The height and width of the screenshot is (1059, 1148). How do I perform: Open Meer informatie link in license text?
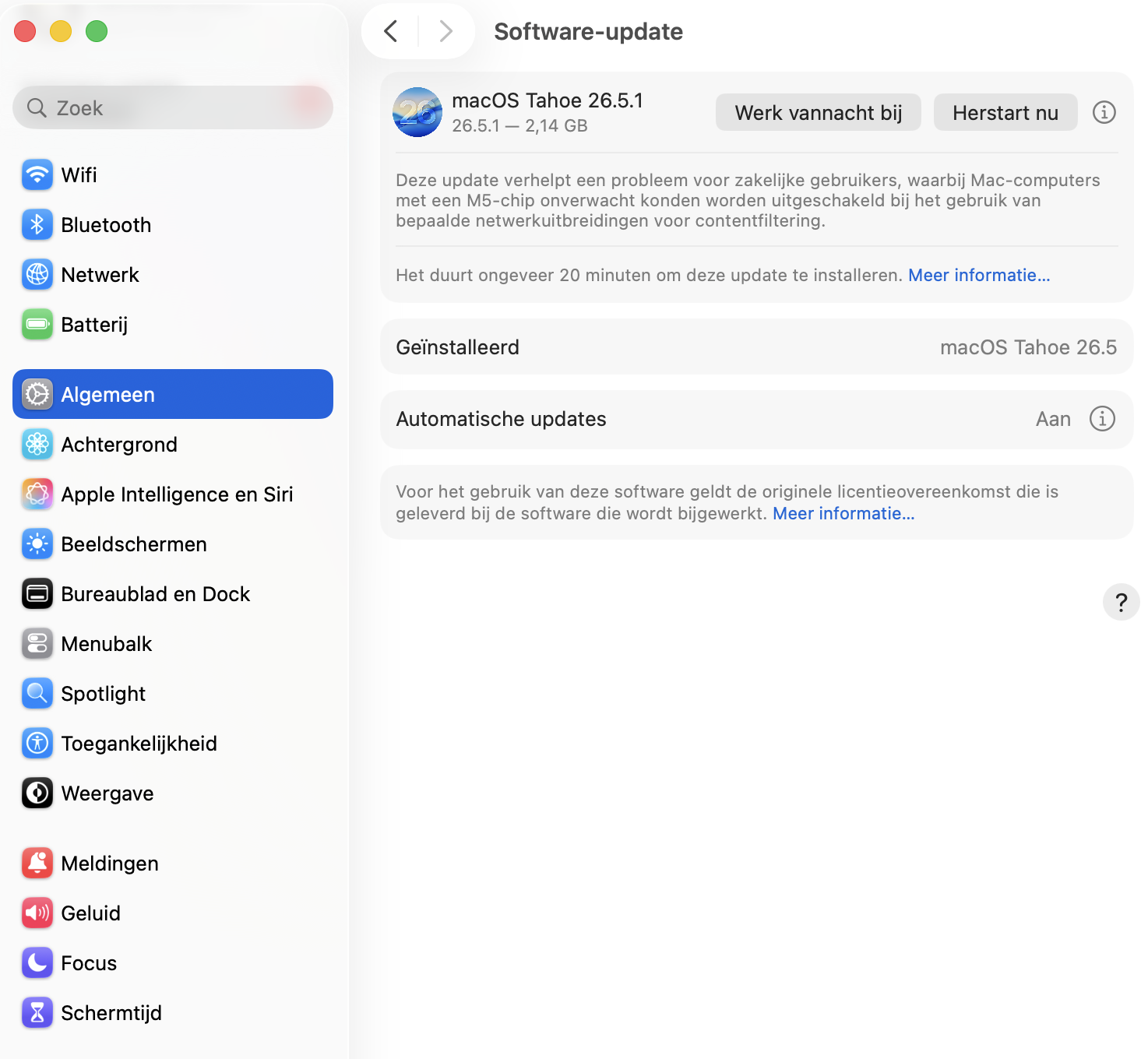843,513
